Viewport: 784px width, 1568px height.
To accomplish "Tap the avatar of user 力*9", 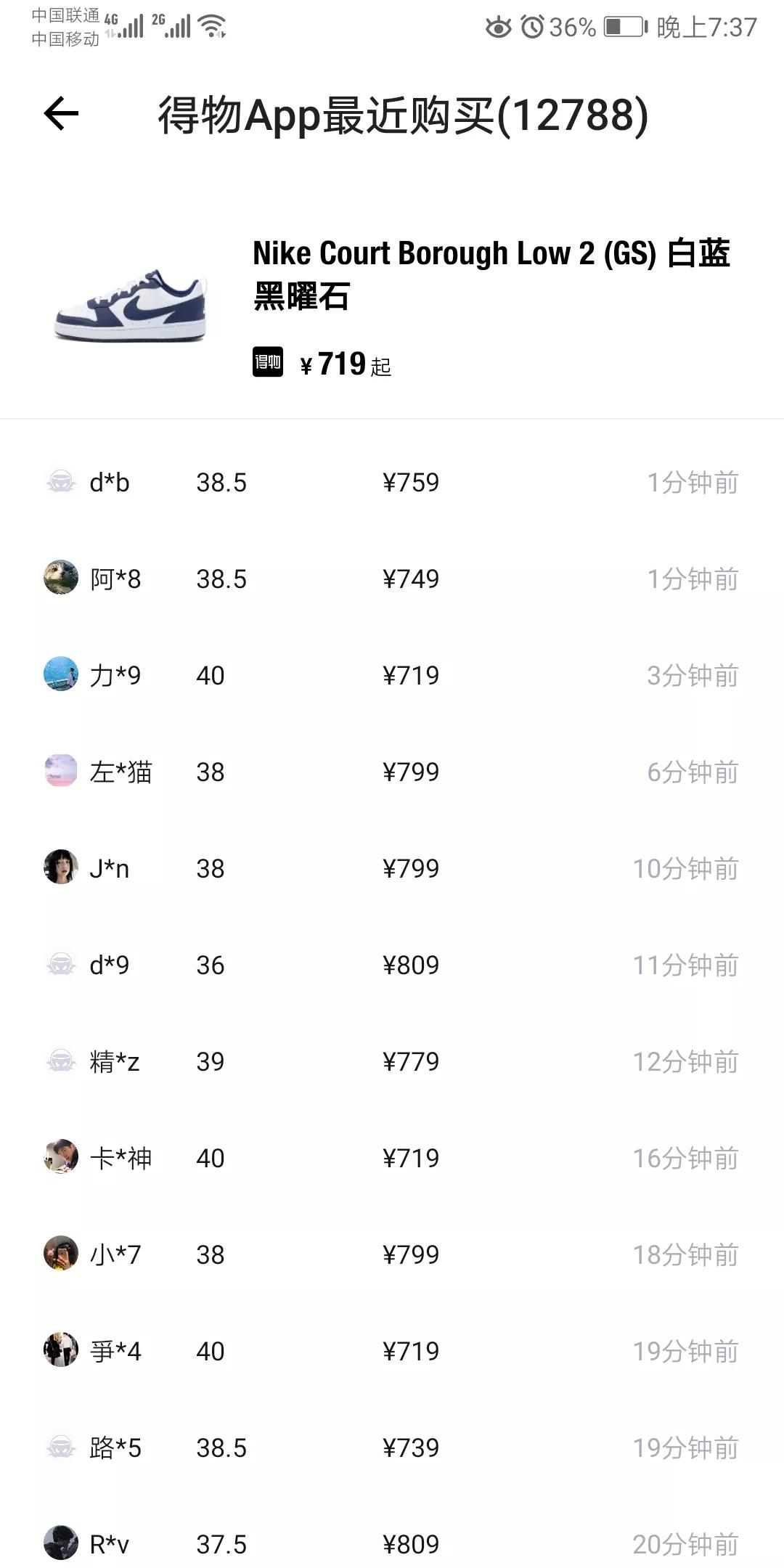I will (61, 674).
